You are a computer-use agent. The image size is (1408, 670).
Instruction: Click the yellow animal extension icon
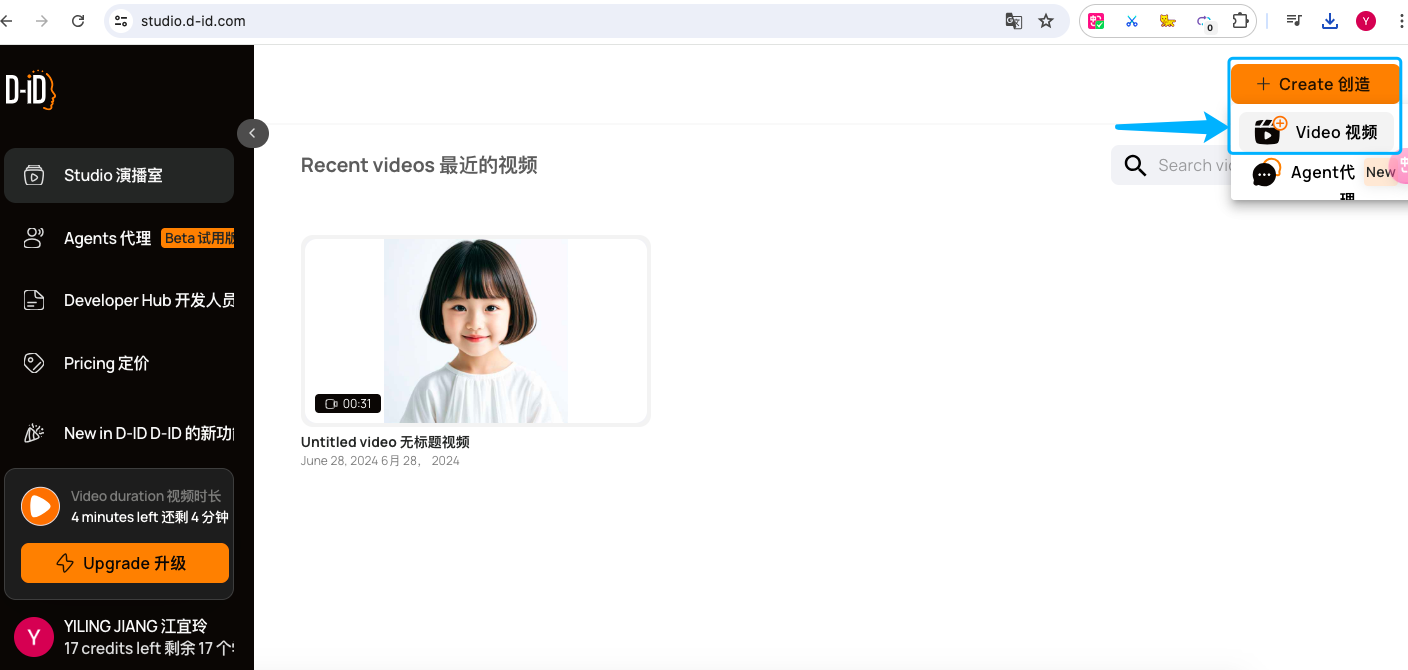1168,21
